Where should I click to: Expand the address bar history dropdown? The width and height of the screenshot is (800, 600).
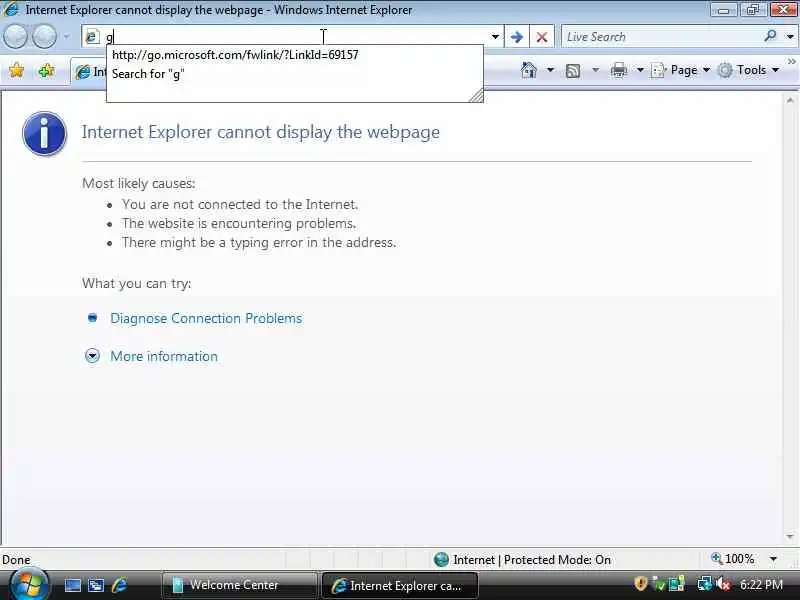[x=495, y=37]
